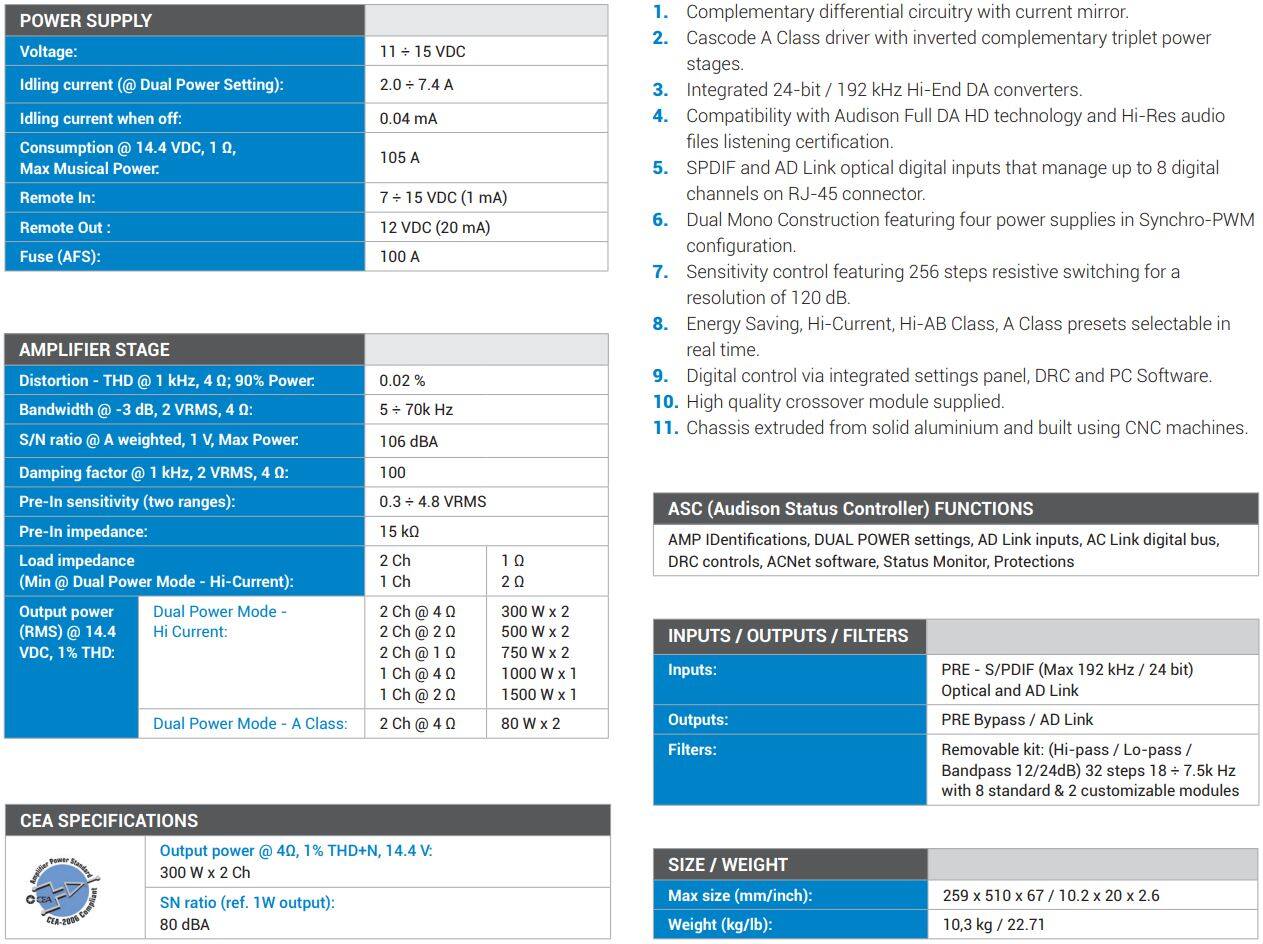Click the "Max size (mm/inch):" label
The width and height of the screenshot is (1263, 944).
click(x=740, y=895)
